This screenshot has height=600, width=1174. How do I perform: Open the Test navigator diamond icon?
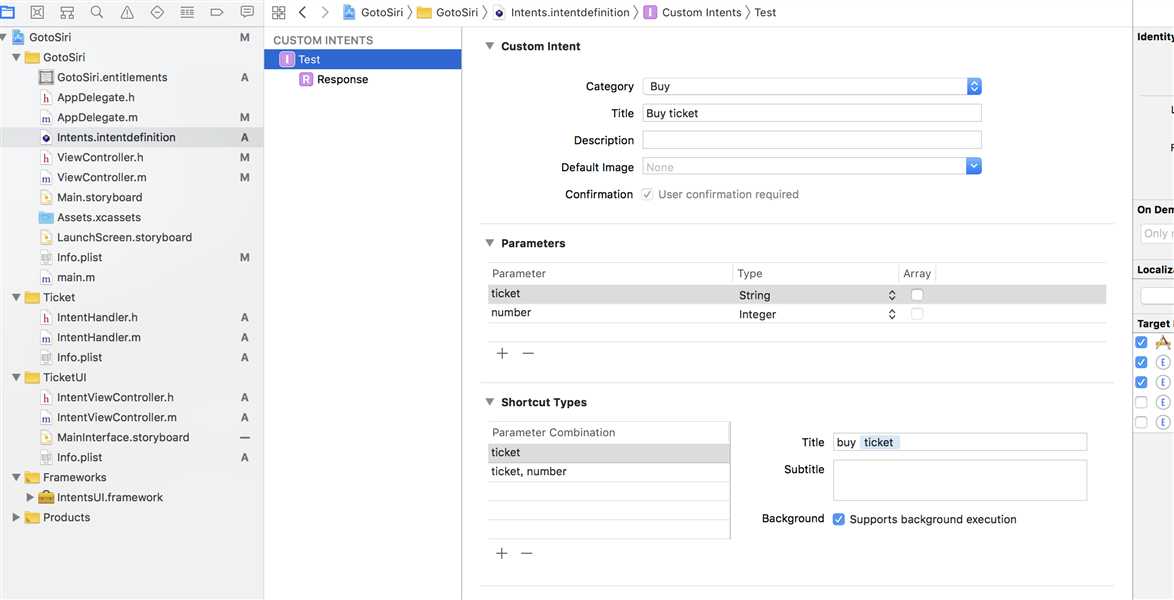coord(157,12)
